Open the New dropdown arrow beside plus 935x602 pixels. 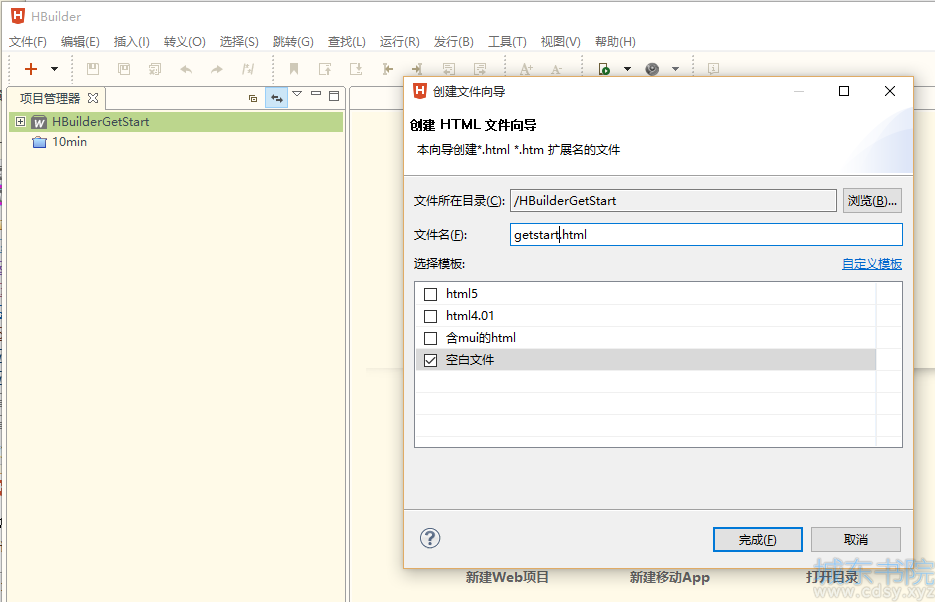coord(54,69)
